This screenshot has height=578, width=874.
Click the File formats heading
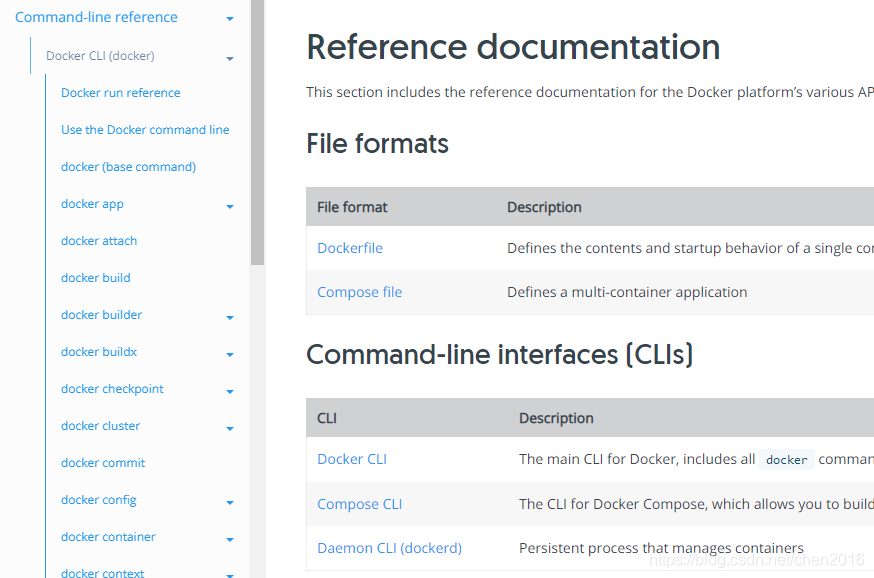pos(377,144)
